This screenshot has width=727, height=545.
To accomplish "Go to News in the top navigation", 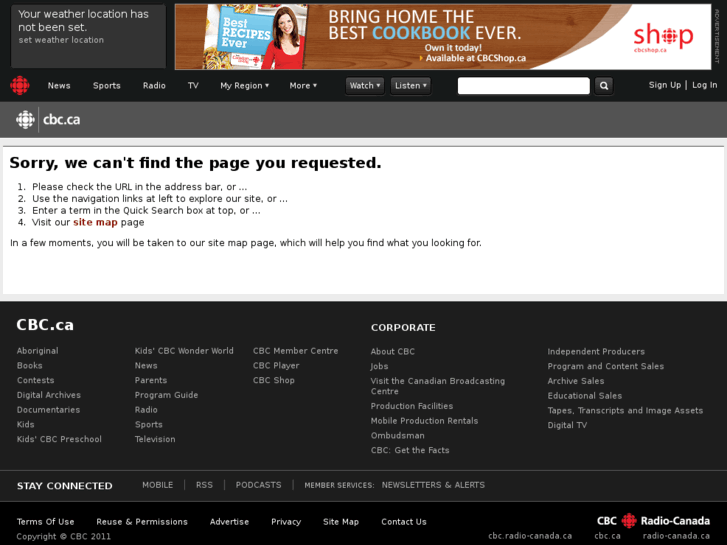I will 59,86.
